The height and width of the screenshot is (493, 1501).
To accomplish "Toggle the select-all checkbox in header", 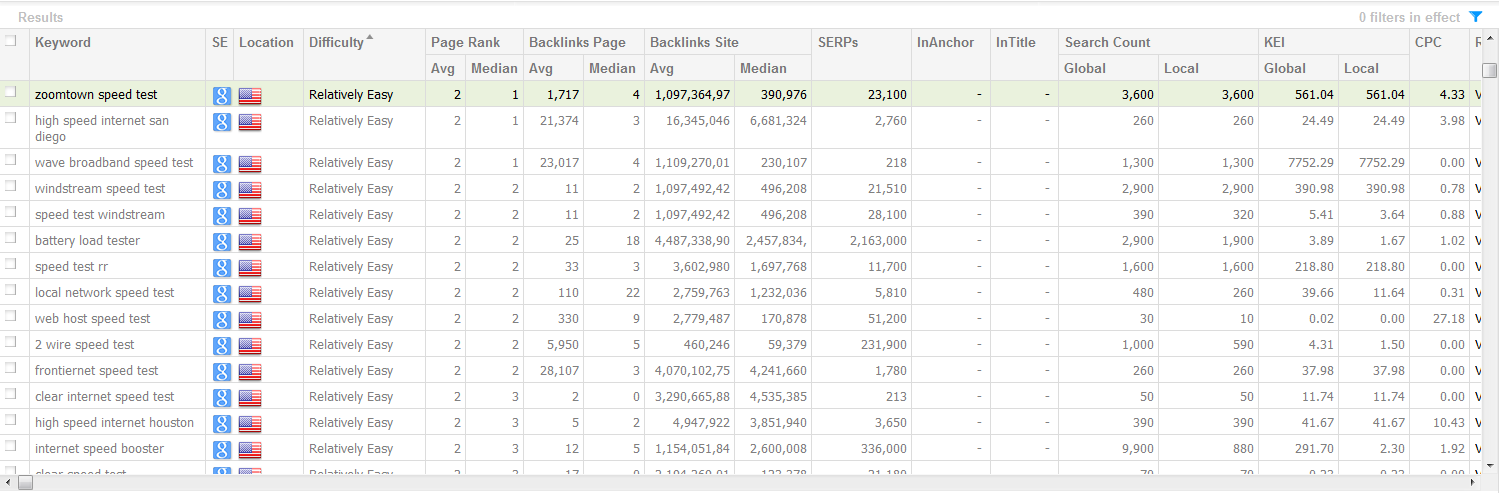I will pyautogui.click(x=11, y=41).
